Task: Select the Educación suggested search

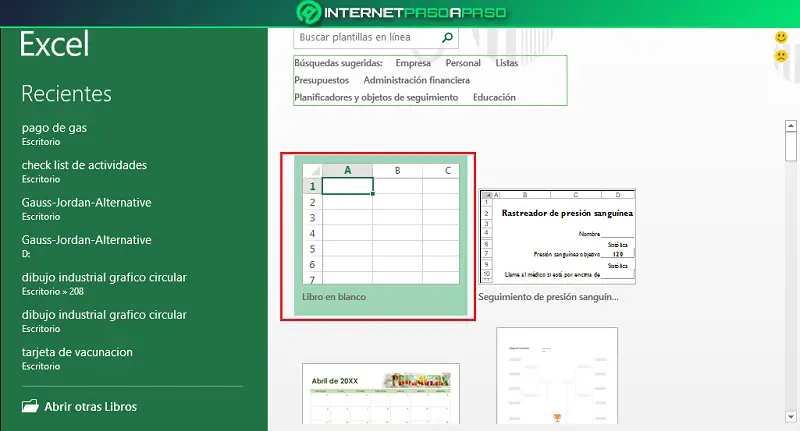Action: pyautogui.click(x=494, y=97)
